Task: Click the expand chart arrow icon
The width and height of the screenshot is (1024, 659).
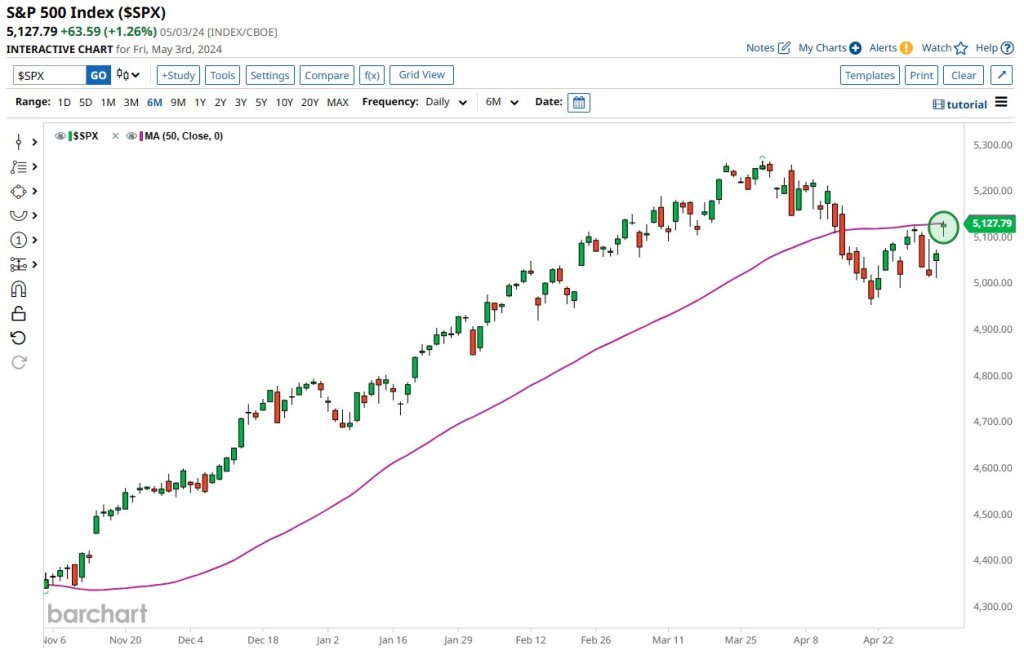Action: click(x=1001, y=75)
